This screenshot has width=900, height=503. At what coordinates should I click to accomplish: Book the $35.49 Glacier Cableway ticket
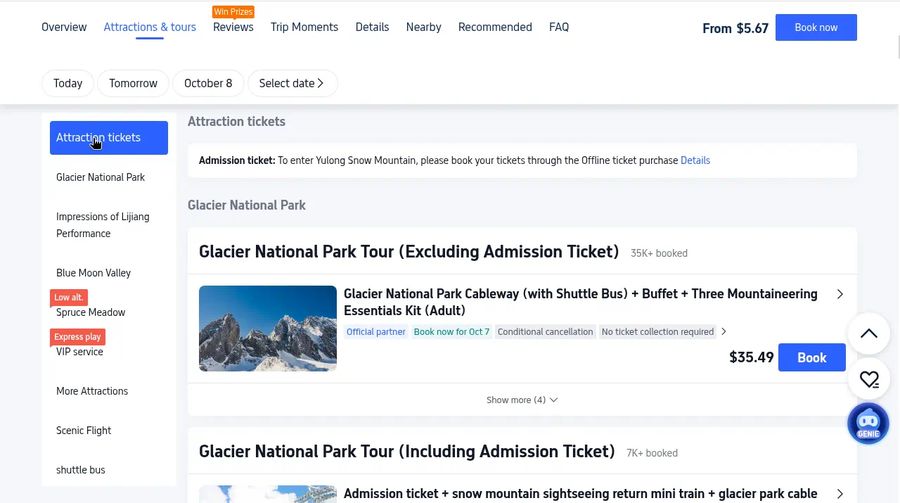[x=812, y=357]
